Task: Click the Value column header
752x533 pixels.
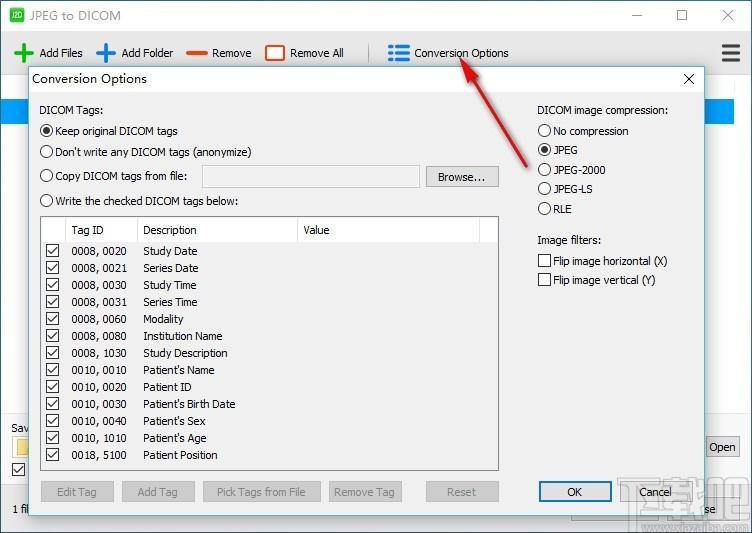Action: click(x=388, y=230)
